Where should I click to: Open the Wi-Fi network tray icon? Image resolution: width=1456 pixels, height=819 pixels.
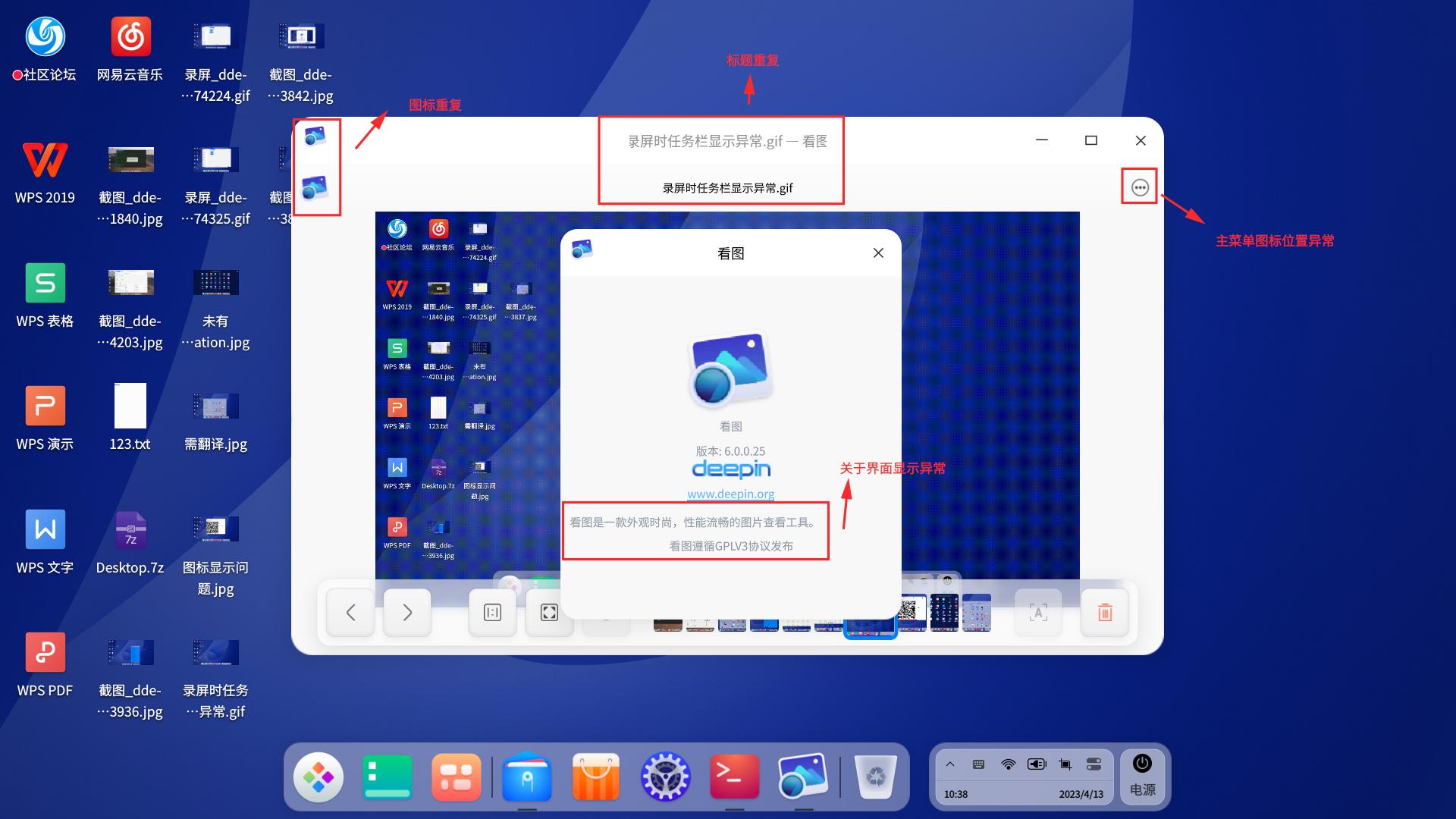(1008, 764)
